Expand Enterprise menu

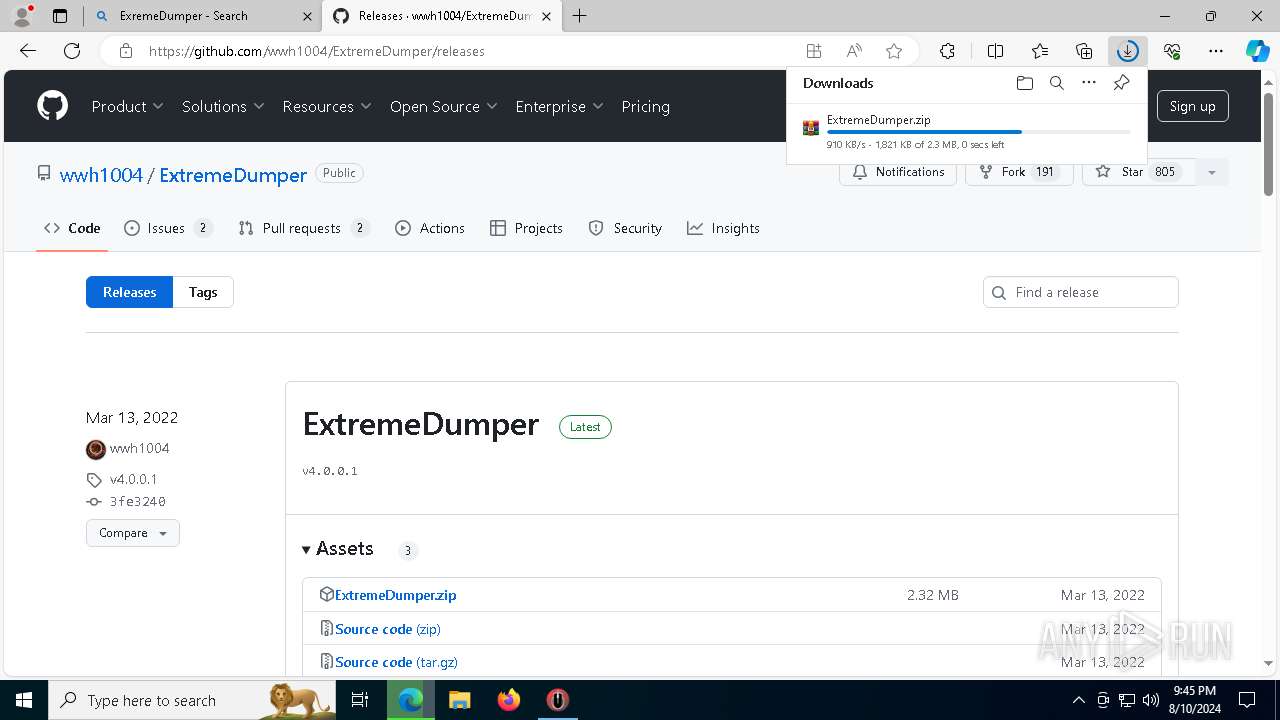[x=559, y=106]
